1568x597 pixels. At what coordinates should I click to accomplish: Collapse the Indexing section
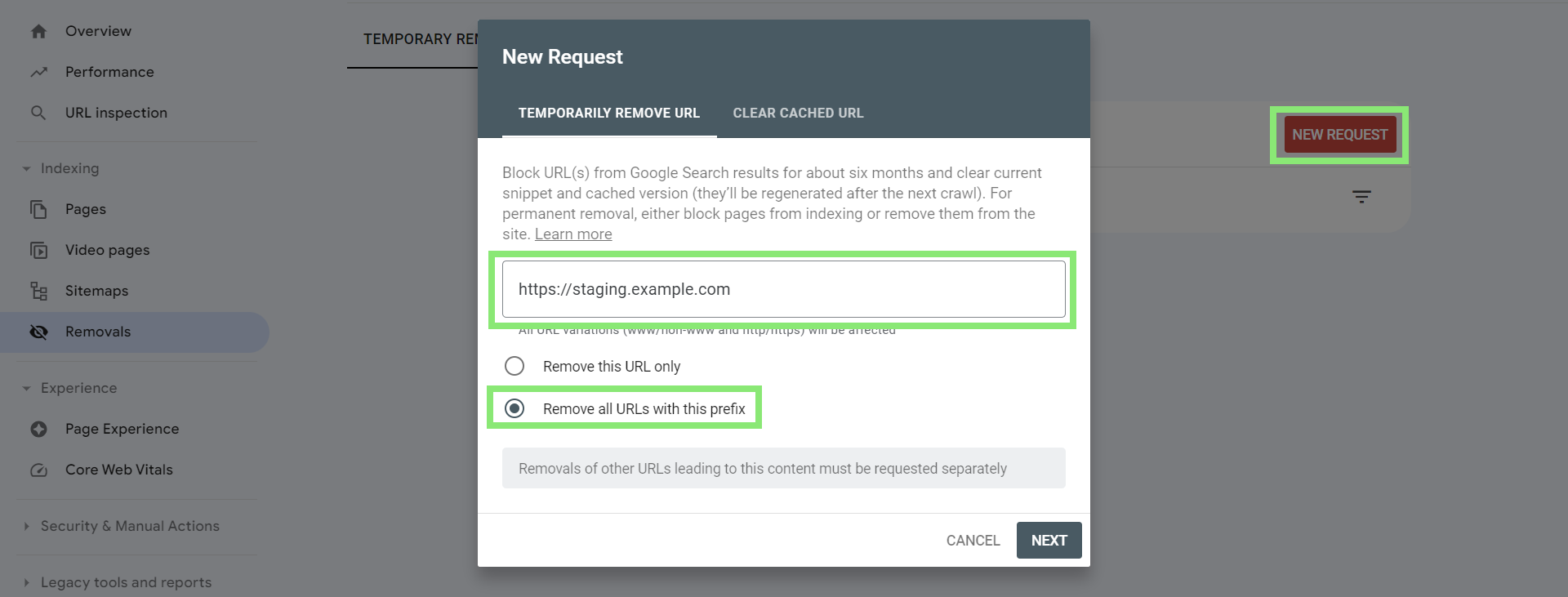click(26, 168)
